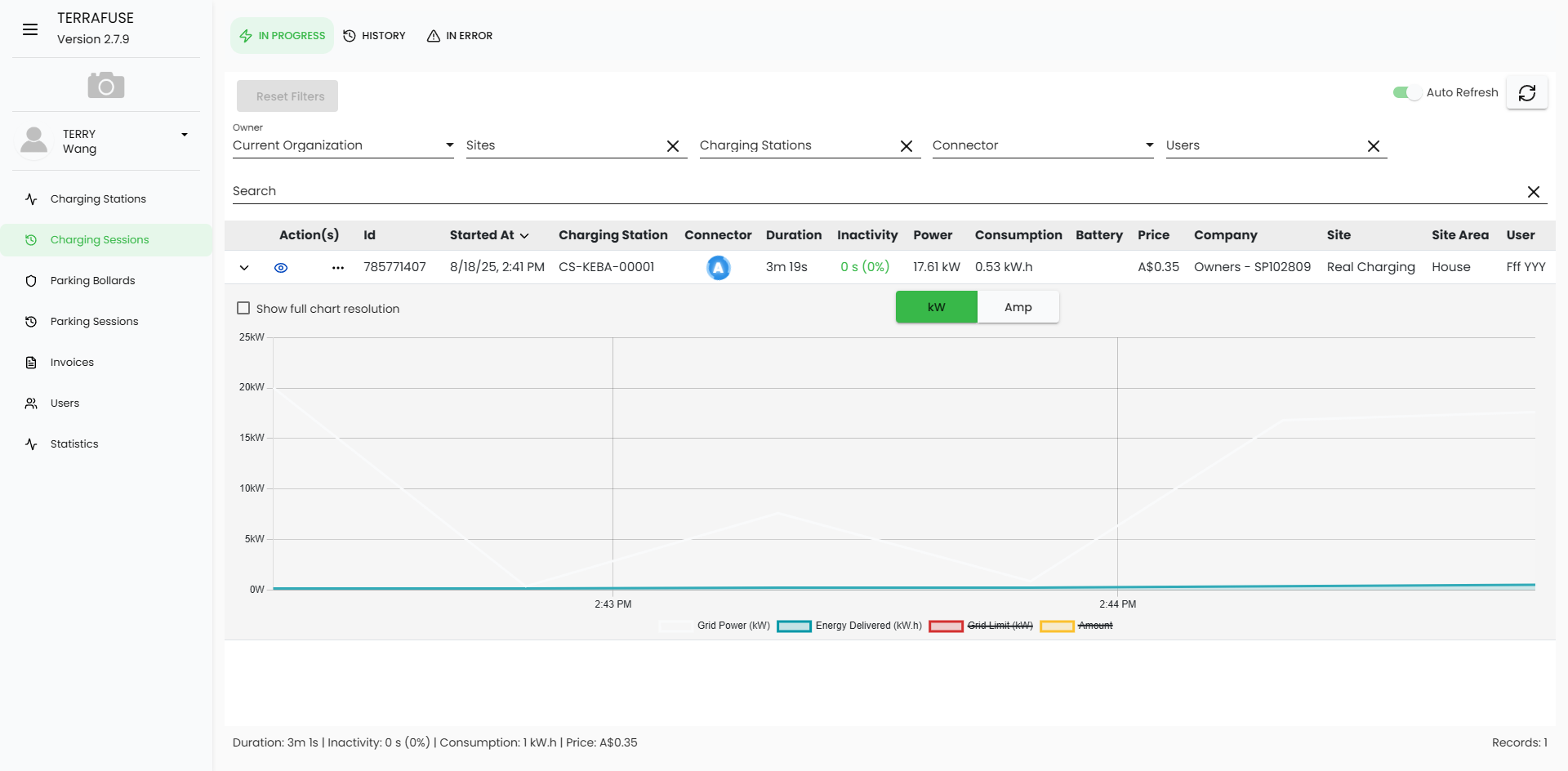Collapse the session row chevron

[244, 268]
